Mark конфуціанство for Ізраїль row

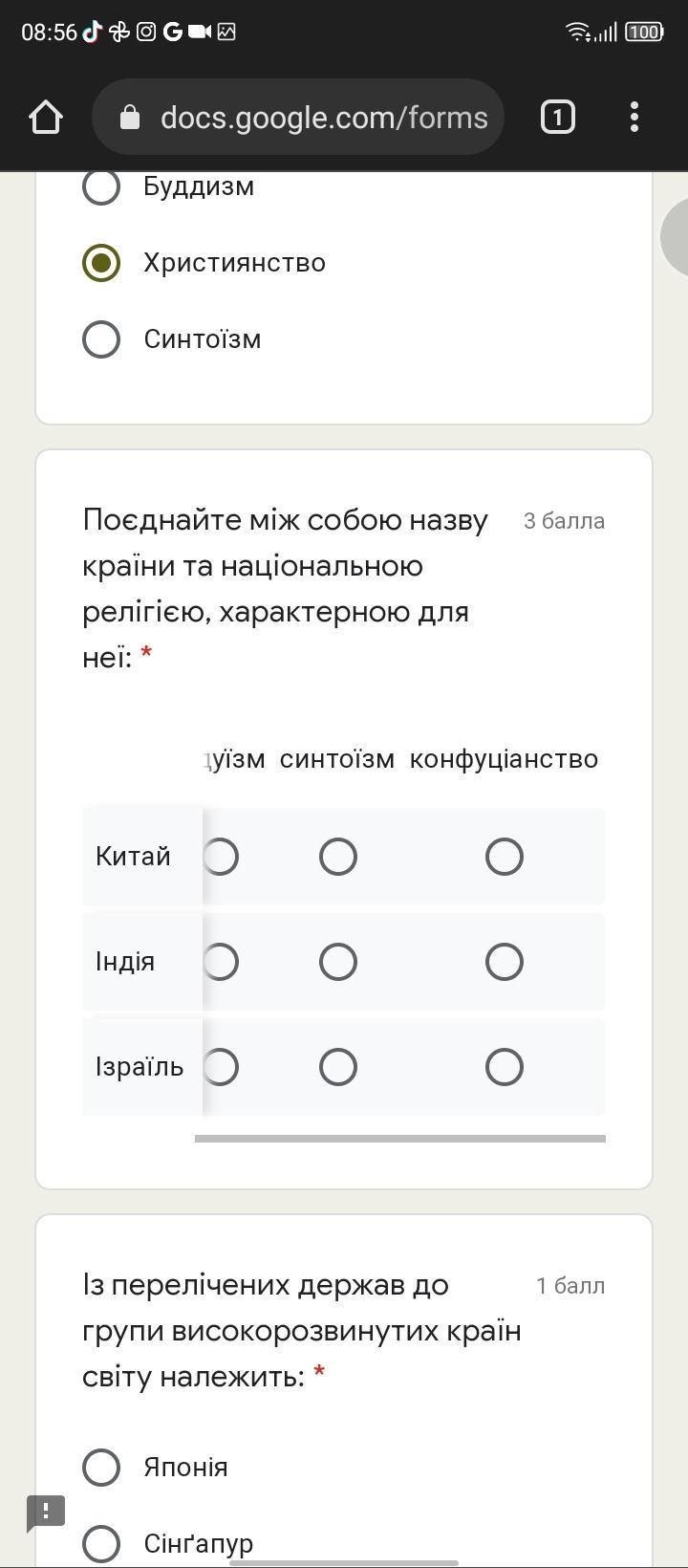tap(505, 1067)
